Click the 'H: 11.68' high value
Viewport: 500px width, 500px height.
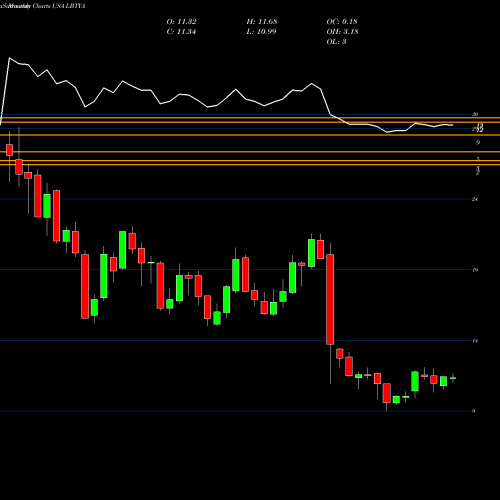point(262,22)
